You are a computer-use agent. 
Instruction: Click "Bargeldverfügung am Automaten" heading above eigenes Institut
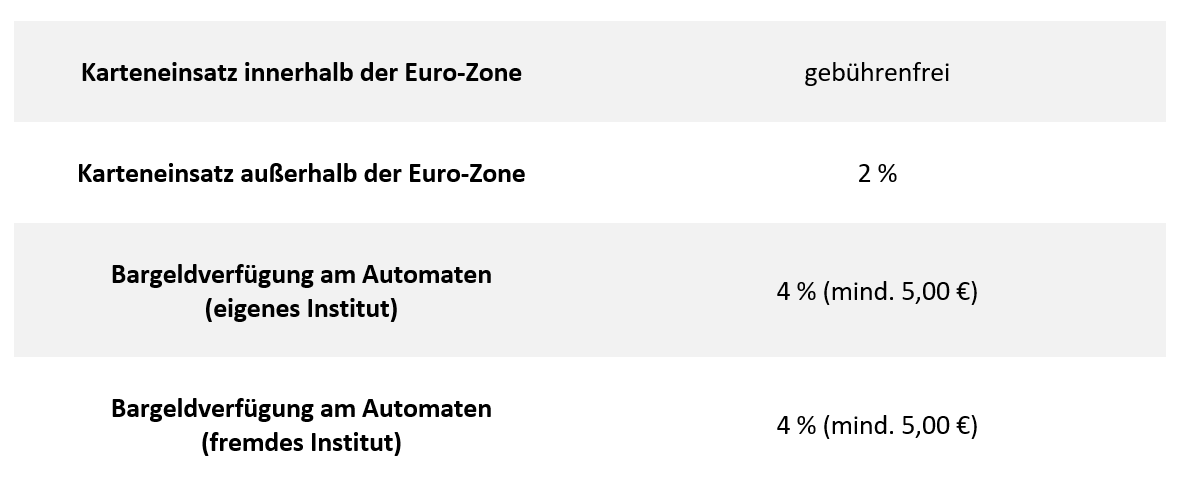(x=301, y=274)
